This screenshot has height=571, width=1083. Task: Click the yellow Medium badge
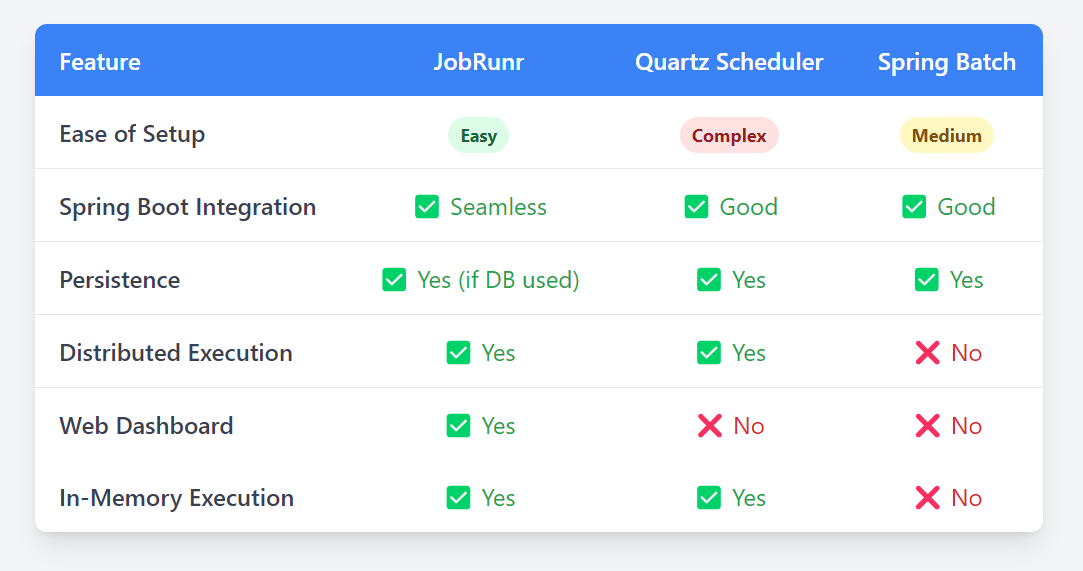(x=946, y=135)
